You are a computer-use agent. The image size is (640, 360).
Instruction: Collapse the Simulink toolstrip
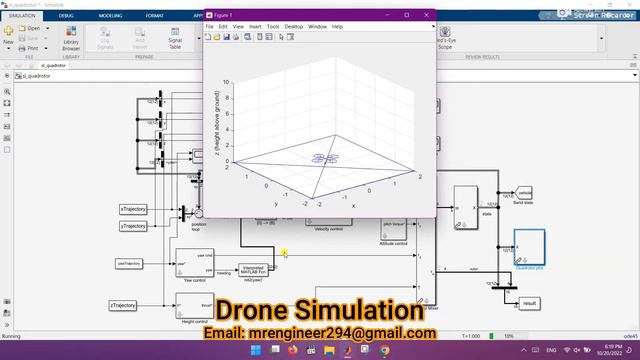(635, 57)
